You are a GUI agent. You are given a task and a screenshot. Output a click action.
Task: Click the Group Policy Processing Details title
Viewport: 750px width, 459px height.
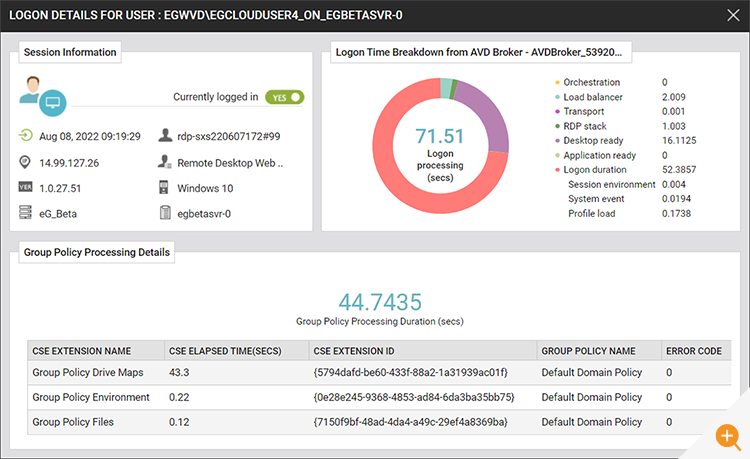(97, 252)
